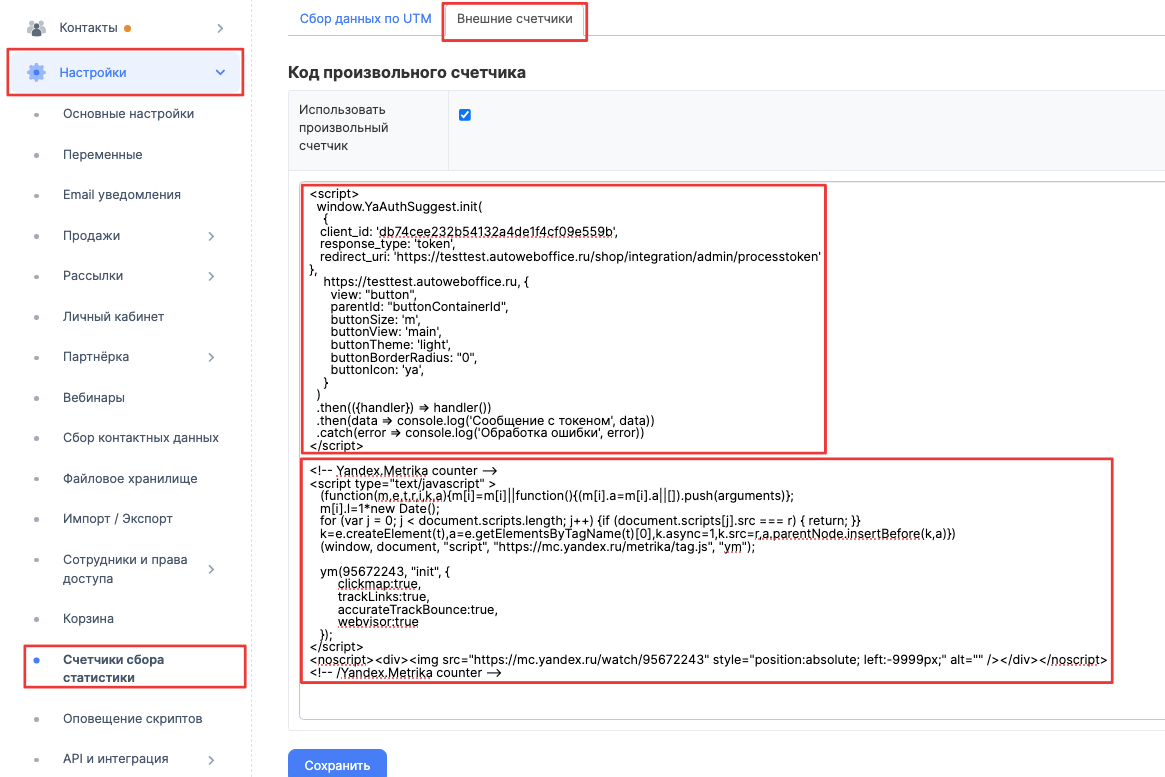
Task: Open Импорт / Экспорт
Action: 117,518
